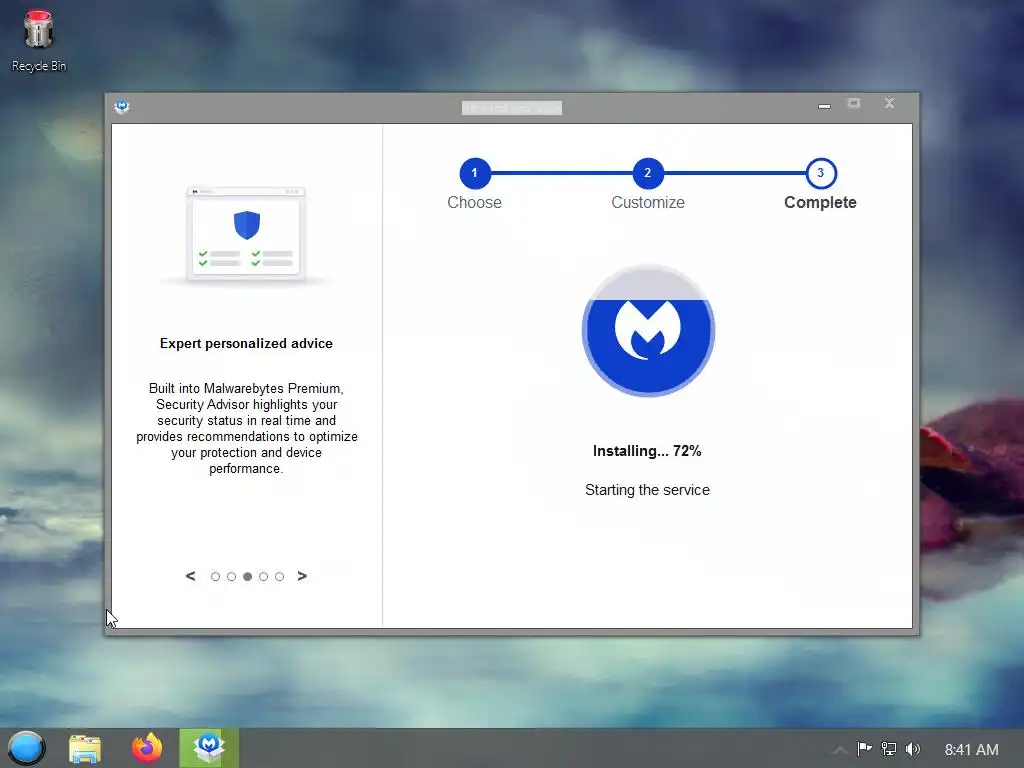1024x768 pixels.
Task: Select the third filled carousel dot
Action: pyautogui.click(x=248, y=577)
